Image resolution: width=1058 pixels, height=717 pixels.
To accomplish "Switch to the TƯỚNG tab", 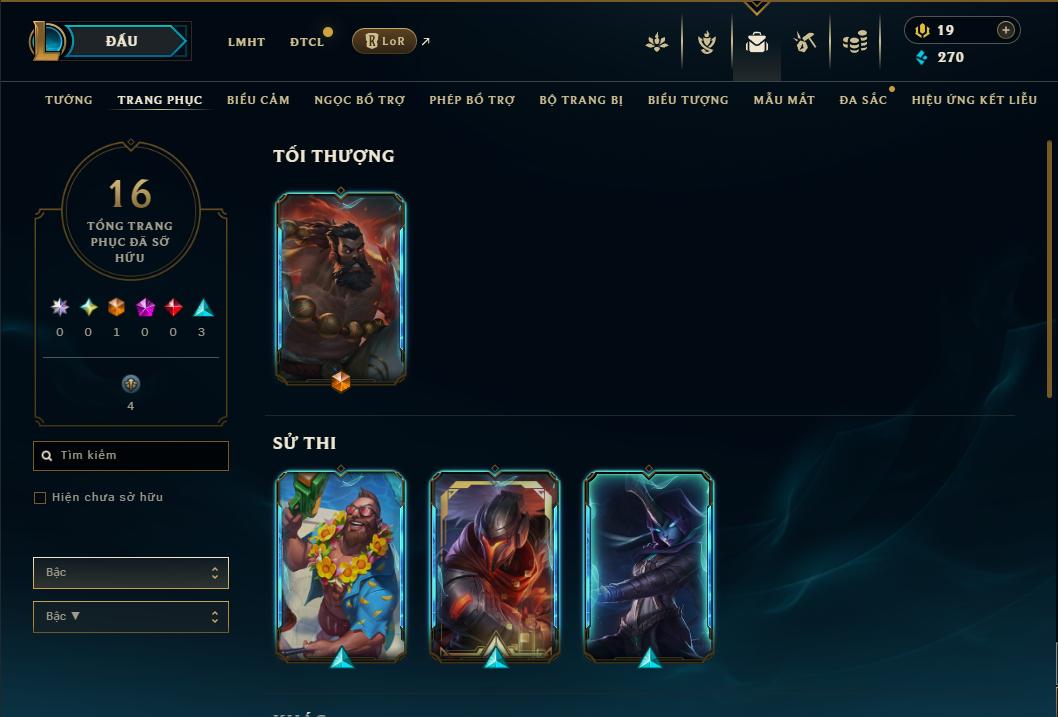I will pyautogui.click(x=69, y=100).
